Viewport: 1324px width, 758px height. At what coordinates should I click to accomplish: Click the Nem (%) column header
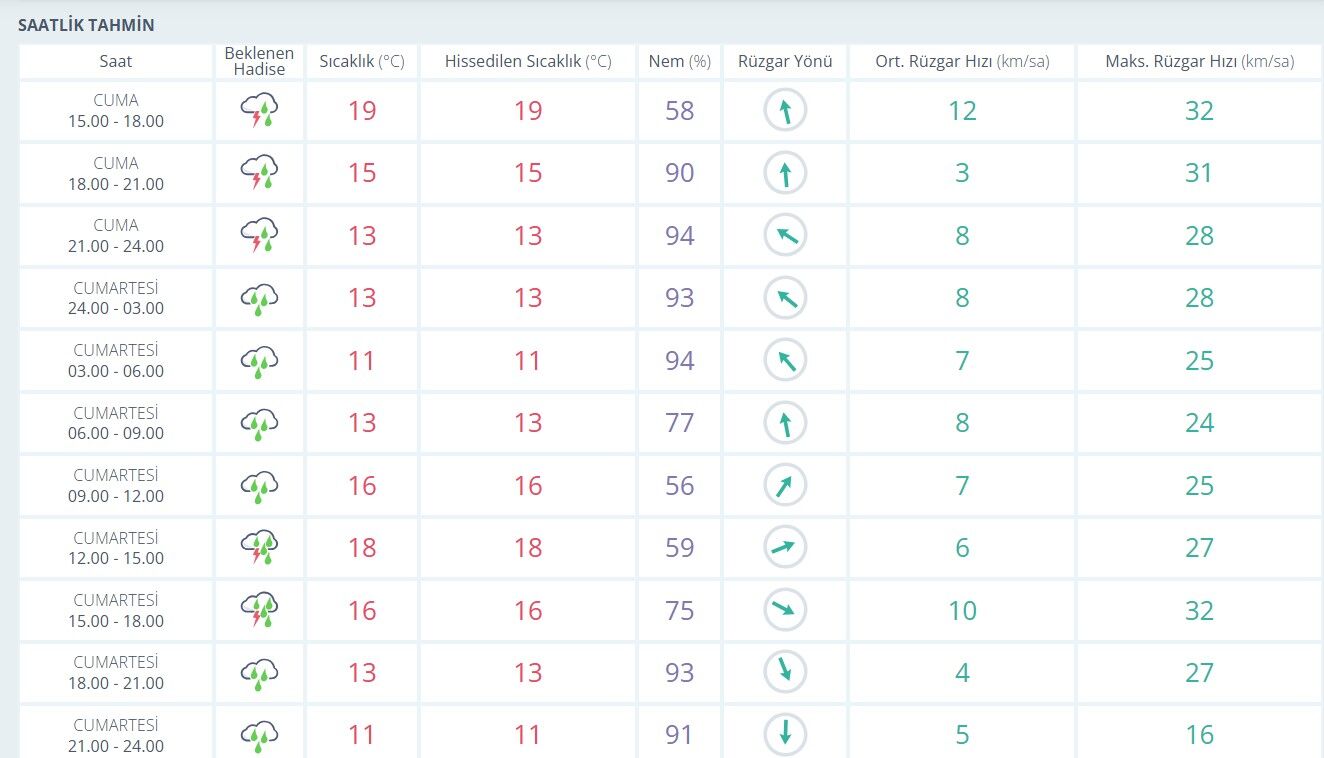coord(680,61)
